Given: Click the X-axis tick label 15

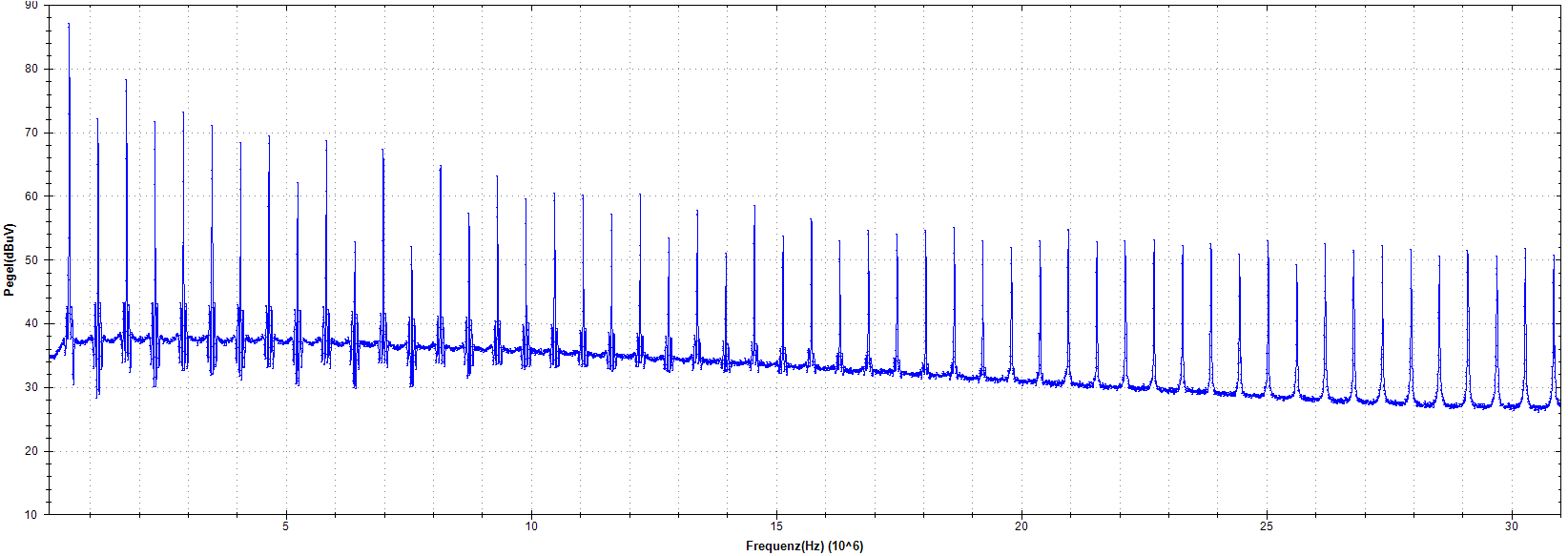Looking at the screenshot, I should pyautogui.click(x=776, y=526).
